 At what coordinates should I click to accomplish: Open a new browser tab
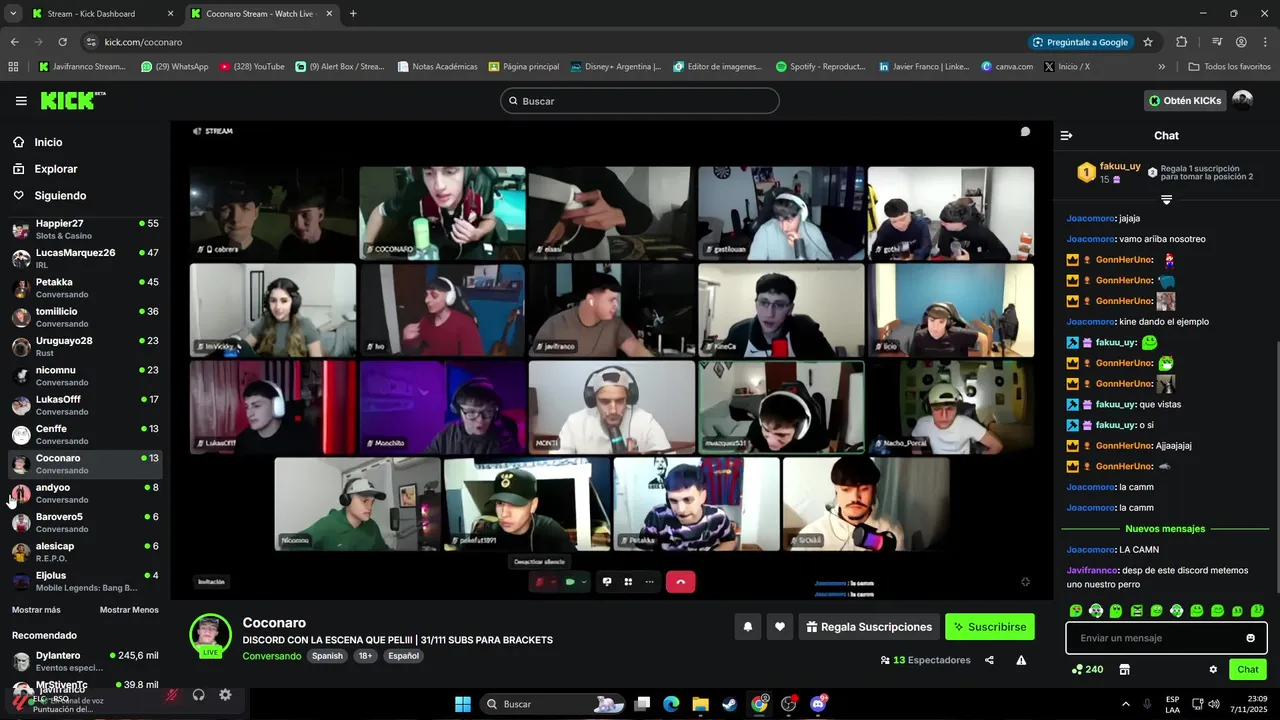coord(353,14)
